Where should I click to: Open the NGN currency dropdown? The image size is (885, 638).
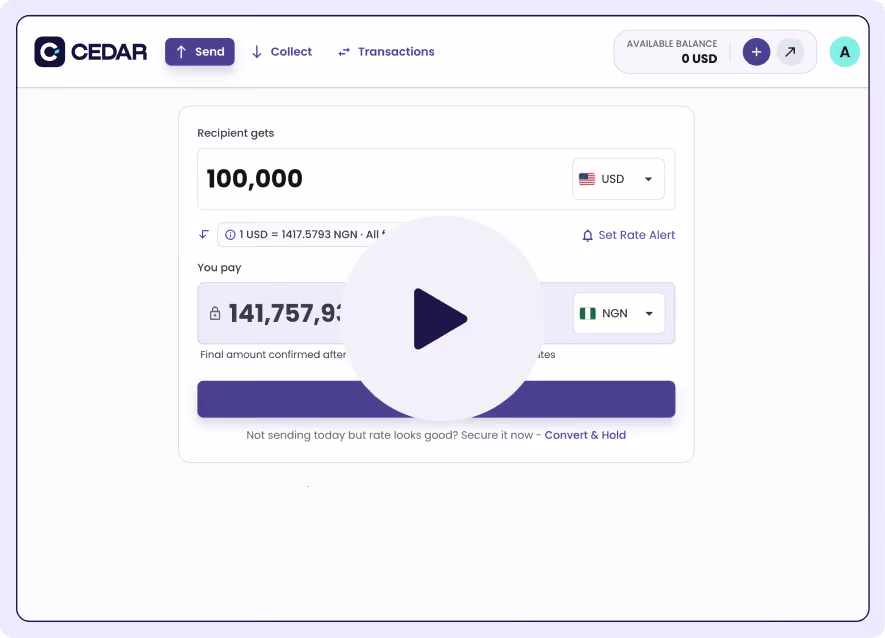(x=619, y=313)
